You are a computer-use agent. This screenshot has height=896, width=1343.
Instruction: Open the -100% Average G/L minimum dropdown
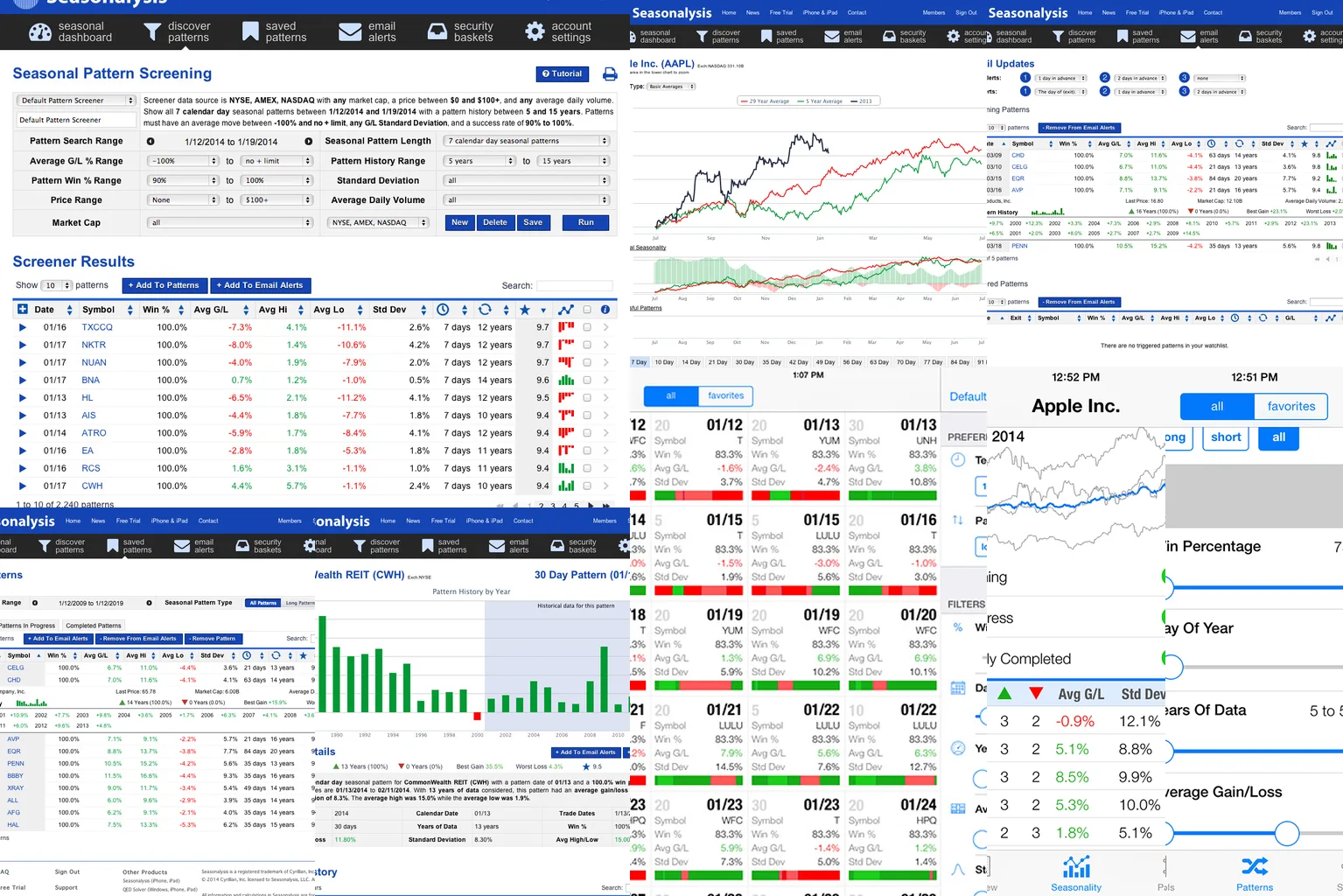tap(183, 161)
